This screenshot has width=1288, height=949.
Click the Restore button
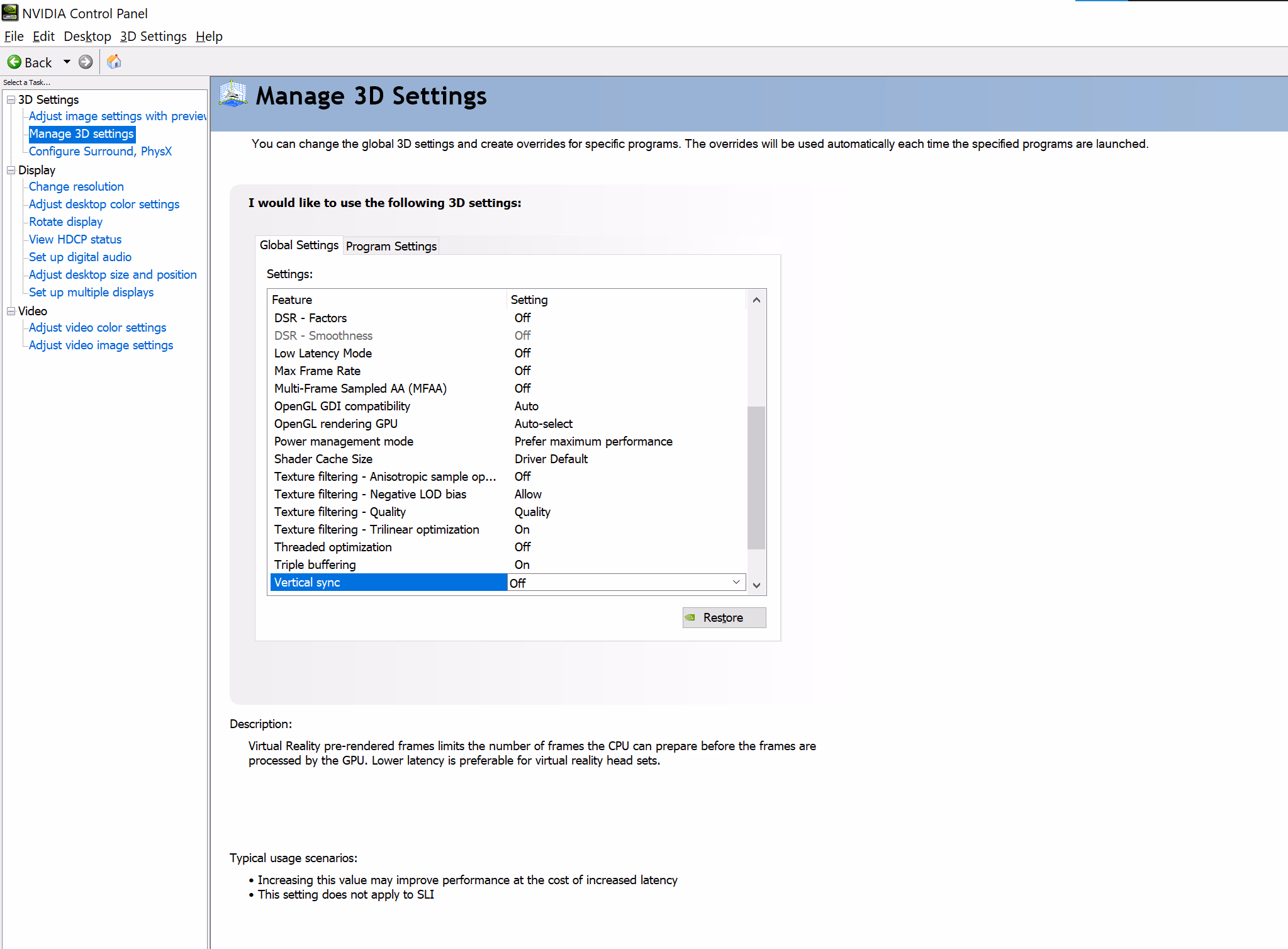(724, 618)
